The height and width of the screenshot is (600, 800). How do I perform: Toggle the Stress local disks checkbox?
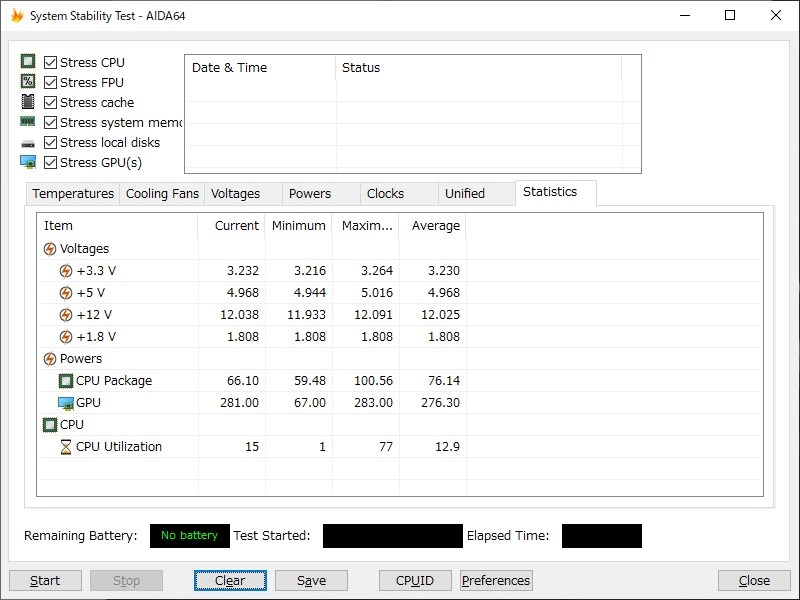pos(51,142)
